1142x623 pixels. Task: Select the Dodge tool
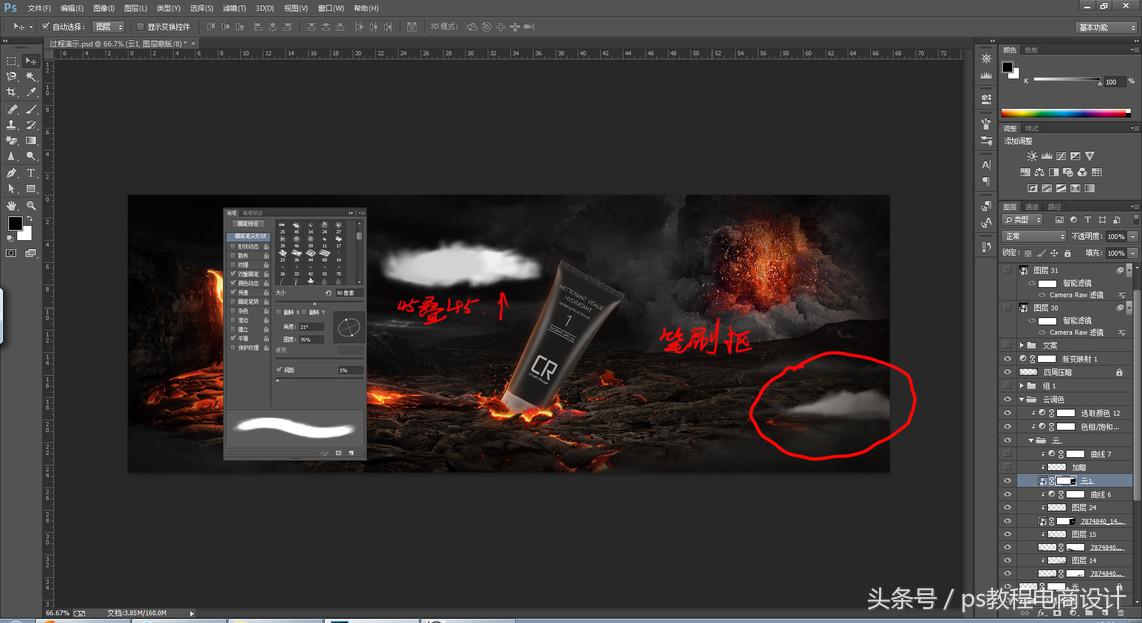click(31, 156)
